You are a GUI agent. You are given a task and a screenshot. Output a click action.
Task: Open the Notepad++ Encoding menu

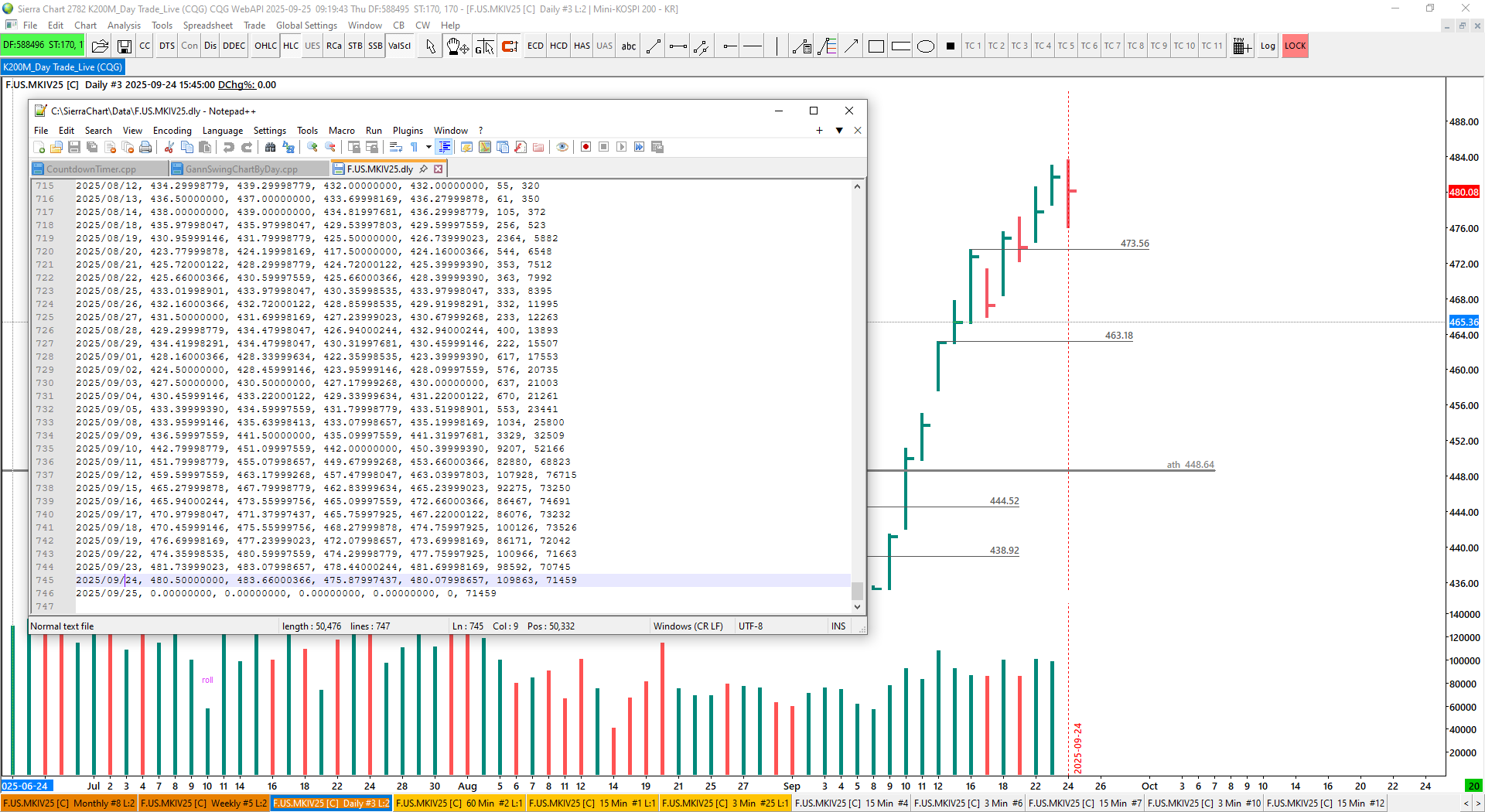pos(172,131)
